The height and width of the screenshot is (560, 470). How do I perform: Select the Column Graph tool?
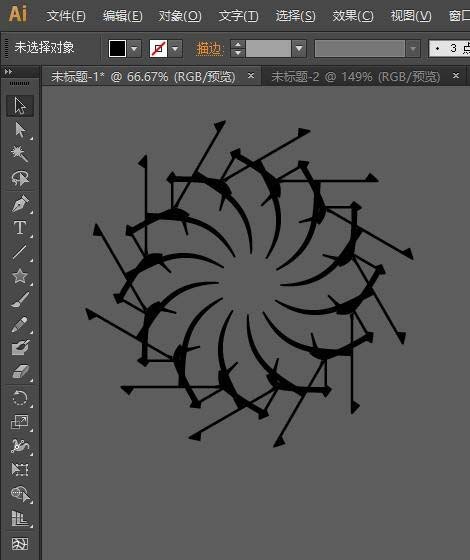tap(20, 519)
